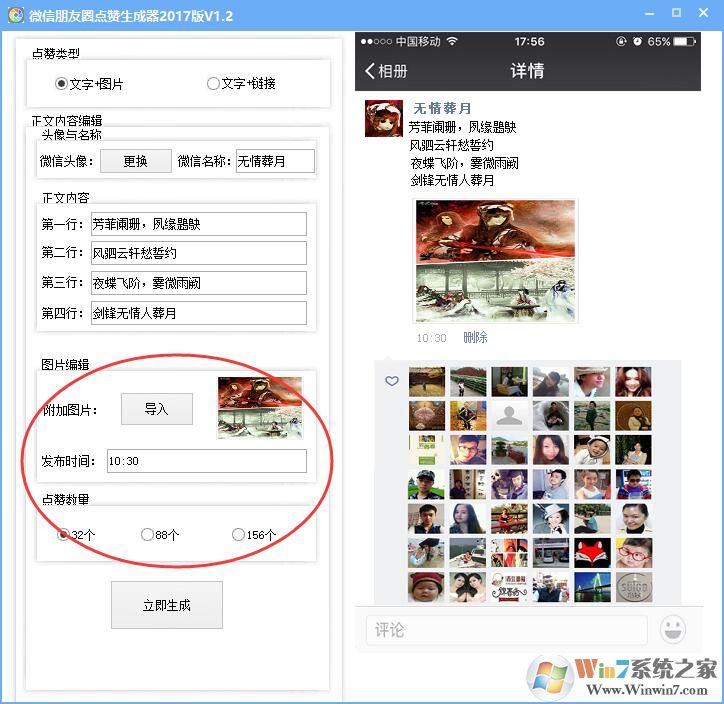
Task: Click preview line 剑锋无情人葬月
Action: [452, 180]
